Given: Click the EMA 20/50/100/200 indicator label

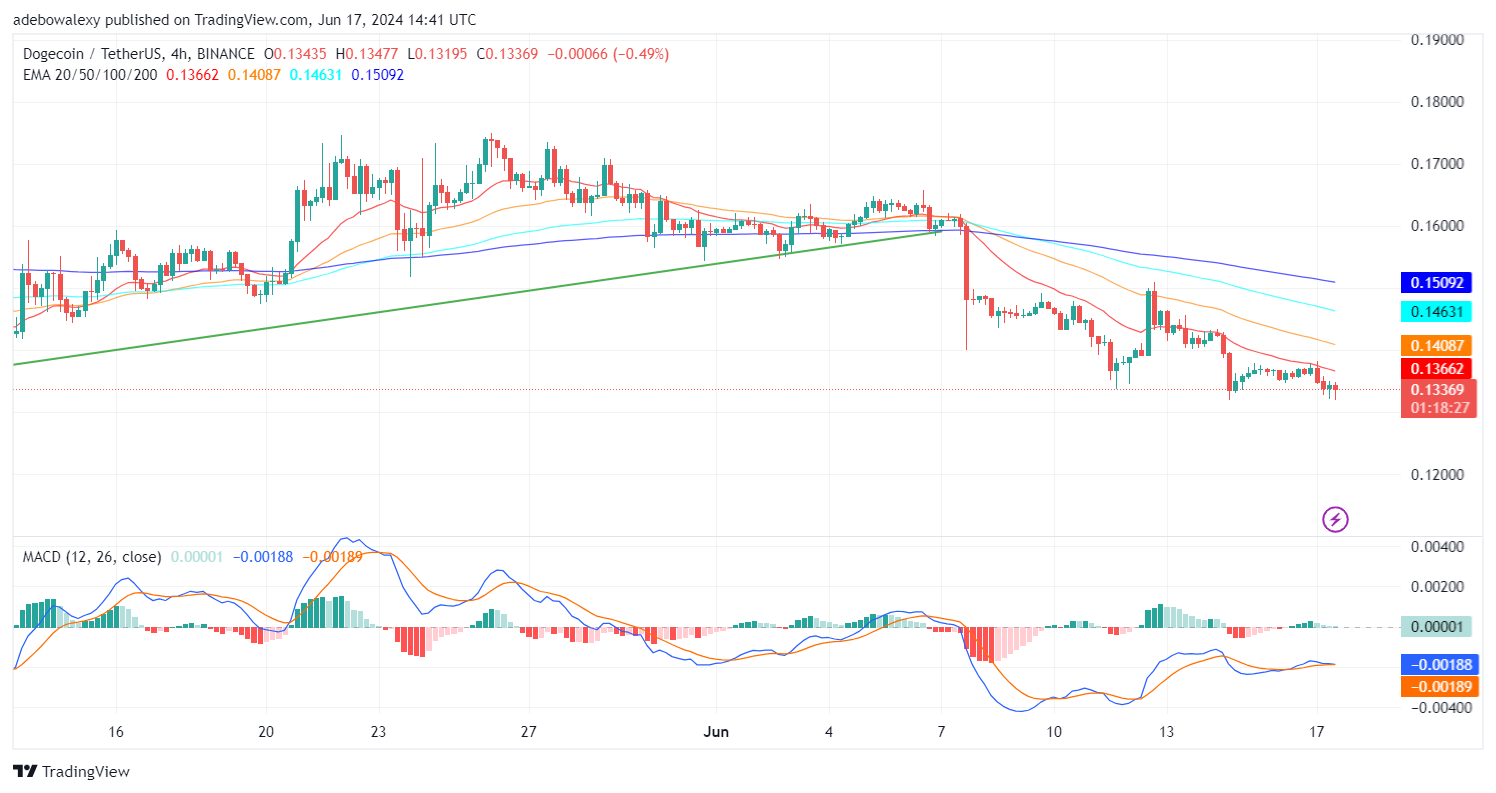Looking at the screenshot, I should click(x=90, y=74).
